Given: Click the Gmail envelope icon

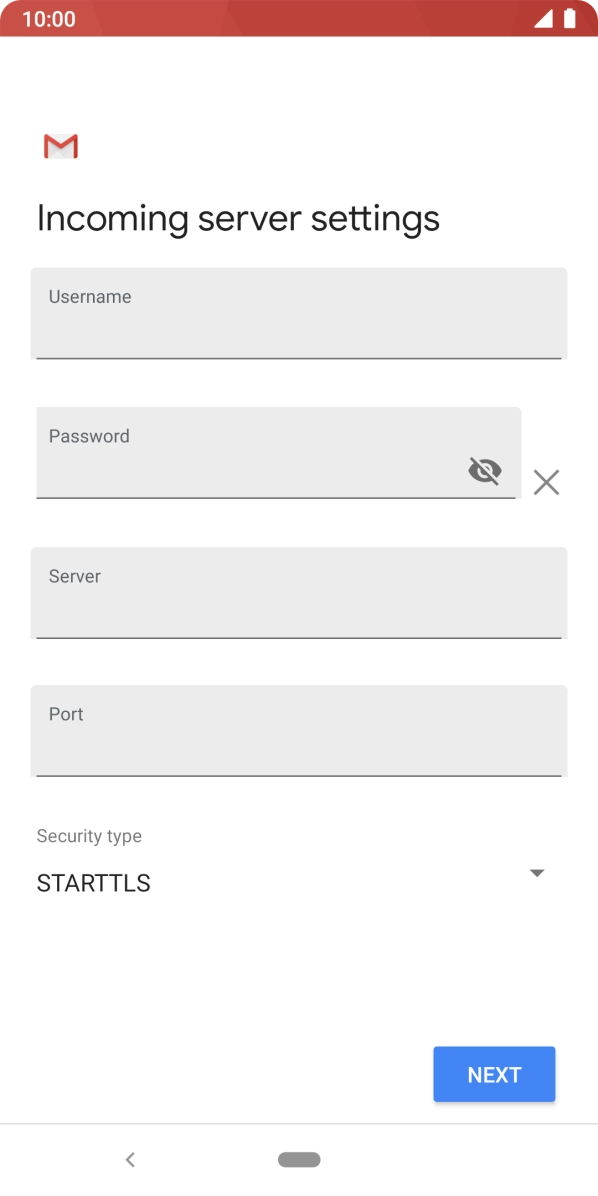Looking at the screenshot, I should click(x=60, y=146).
